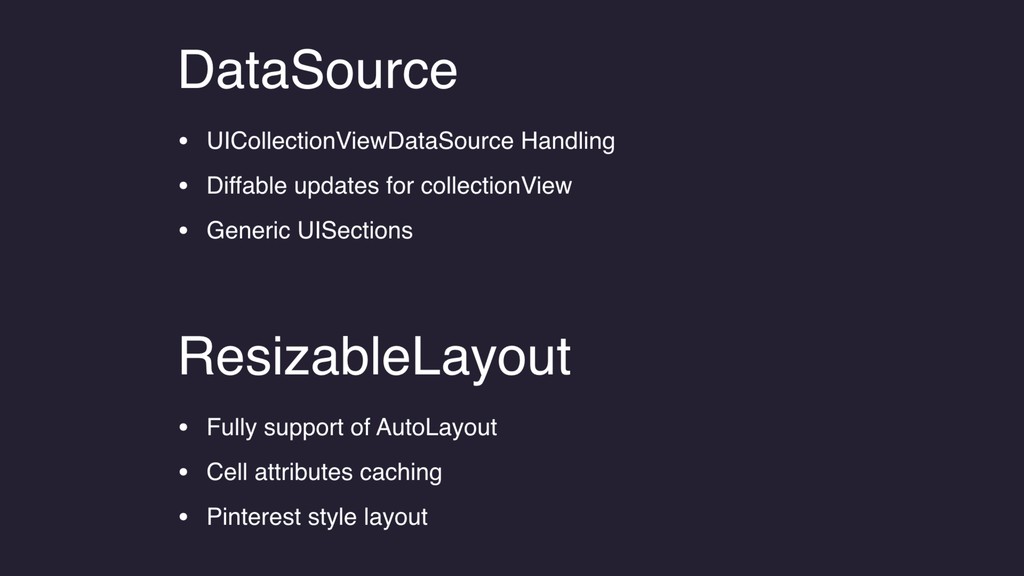
Task: Click the ResizableLayout heading
Action: (x=374, y=359)
